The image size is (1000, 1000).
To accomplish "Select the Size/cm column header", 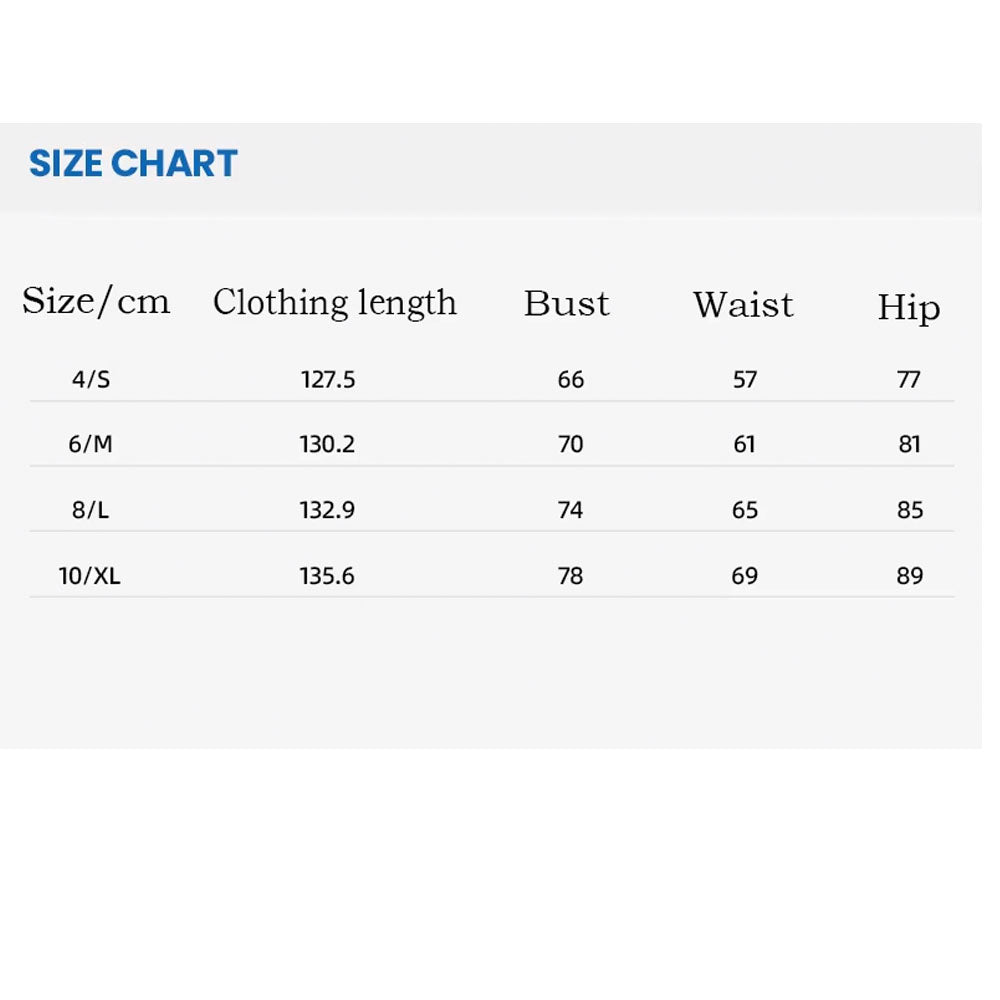I will click(96, 300).
